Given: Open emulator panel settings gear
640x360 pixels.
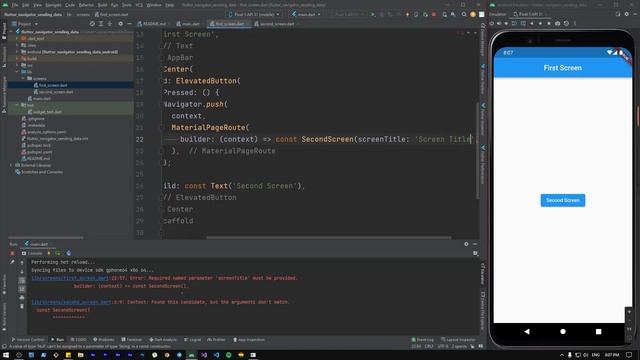Looking at the screenshot, I should (x=627, y=14).
